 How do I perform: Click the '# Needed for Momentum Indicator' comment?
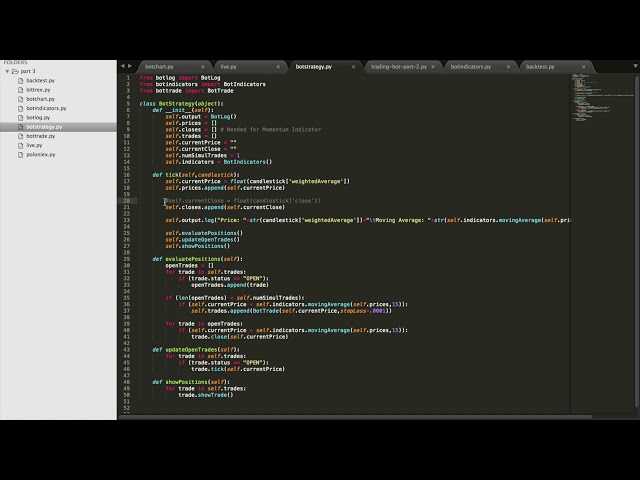(270, 129)
